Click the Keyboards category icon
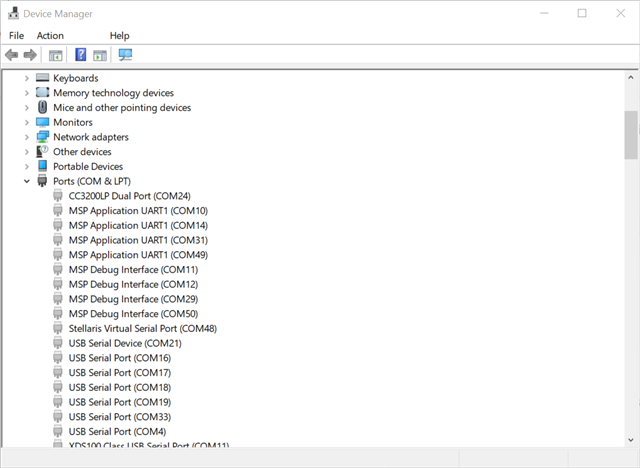The width and height of the screenshot is (640, 468). point(42,78)
